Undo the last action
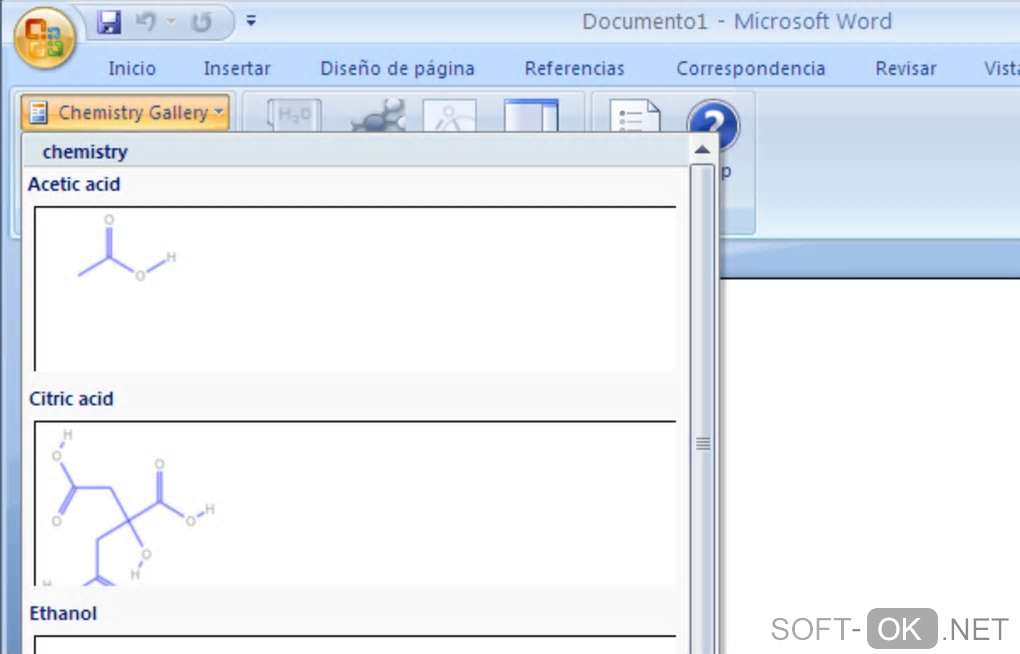 click(x=146, y=22)
